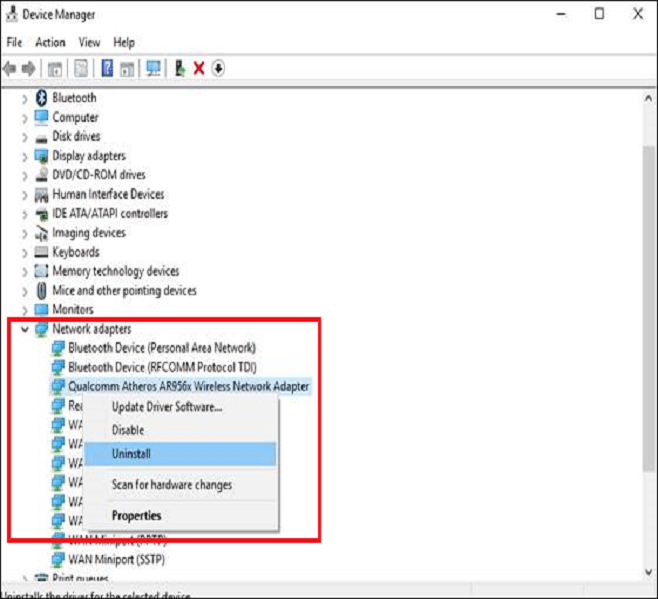Click the Scan for hardware changes monitor icon
The width and height of the screenshot is (658, 599).
click(x=153, y=68)
